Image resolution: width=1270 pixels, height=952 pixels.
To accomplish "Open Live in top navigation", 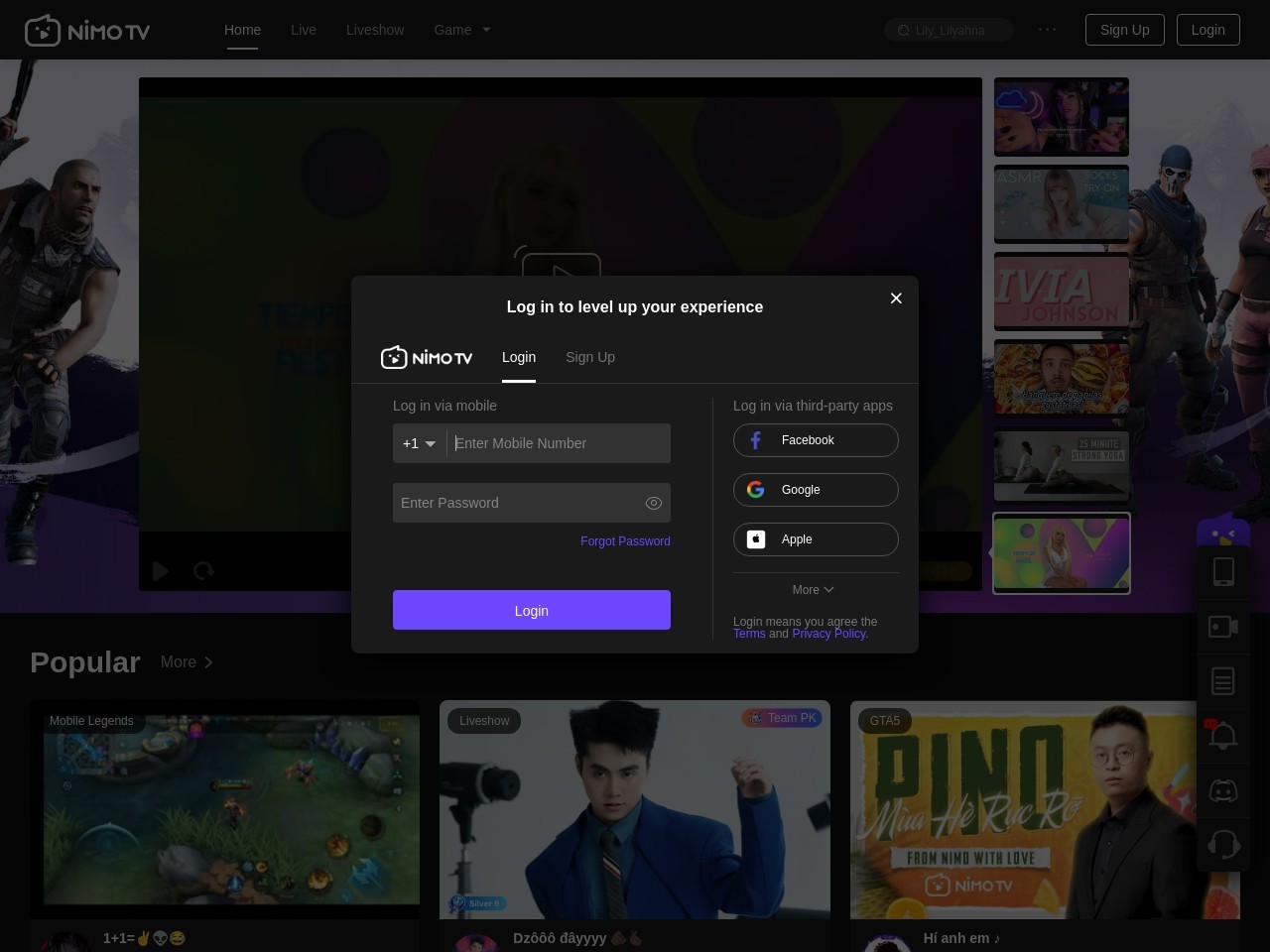I will tap(304, 30).
